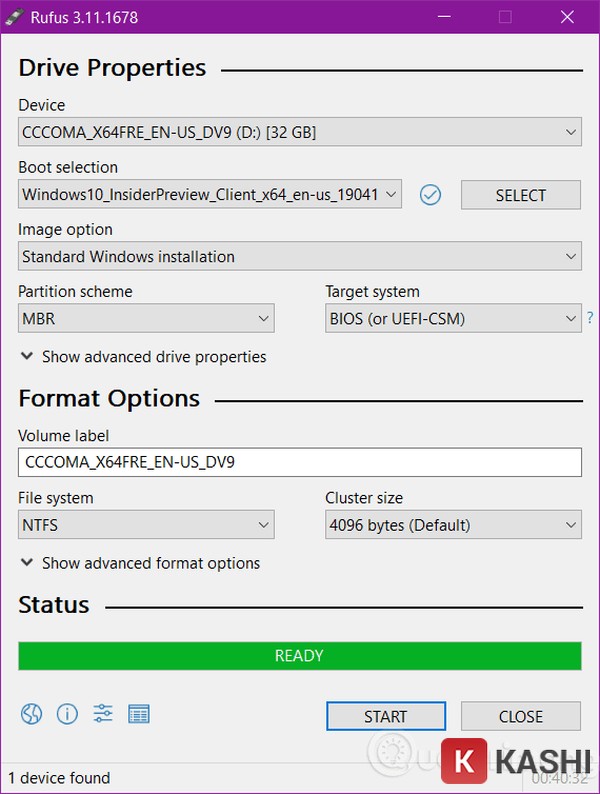Open the Cluster size dropdown
This screenshot has width=600, height=794.
452,525
